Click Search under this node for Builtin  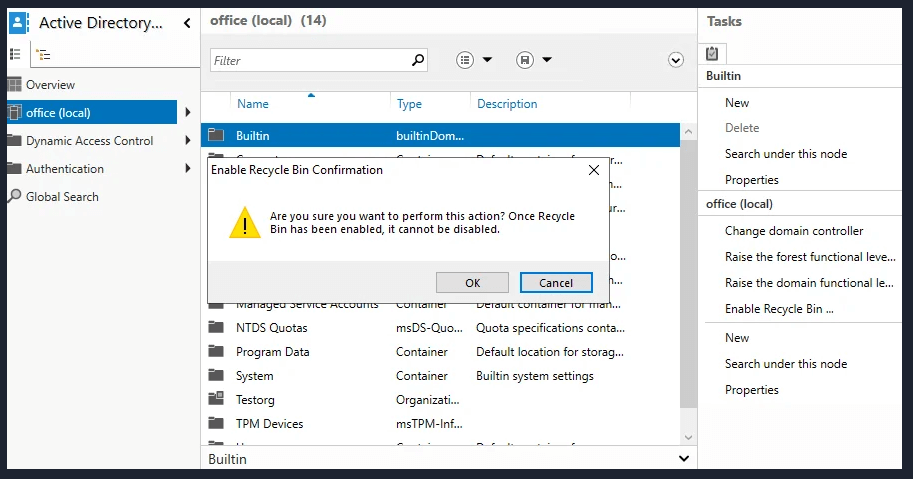click(x=785, y=154)
